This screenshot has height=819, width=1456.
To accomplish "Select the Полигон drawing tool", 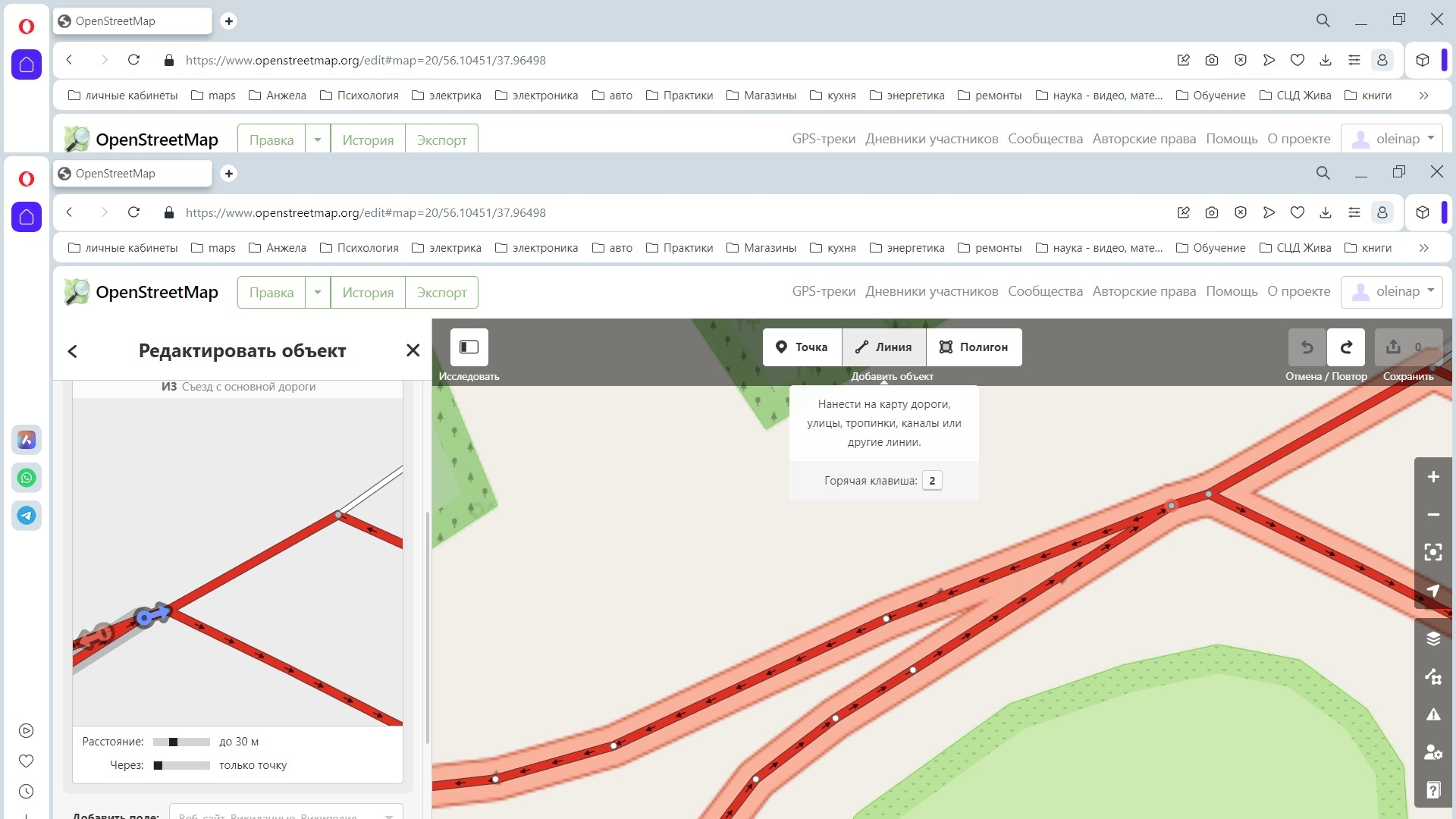I will click(974, 347).
